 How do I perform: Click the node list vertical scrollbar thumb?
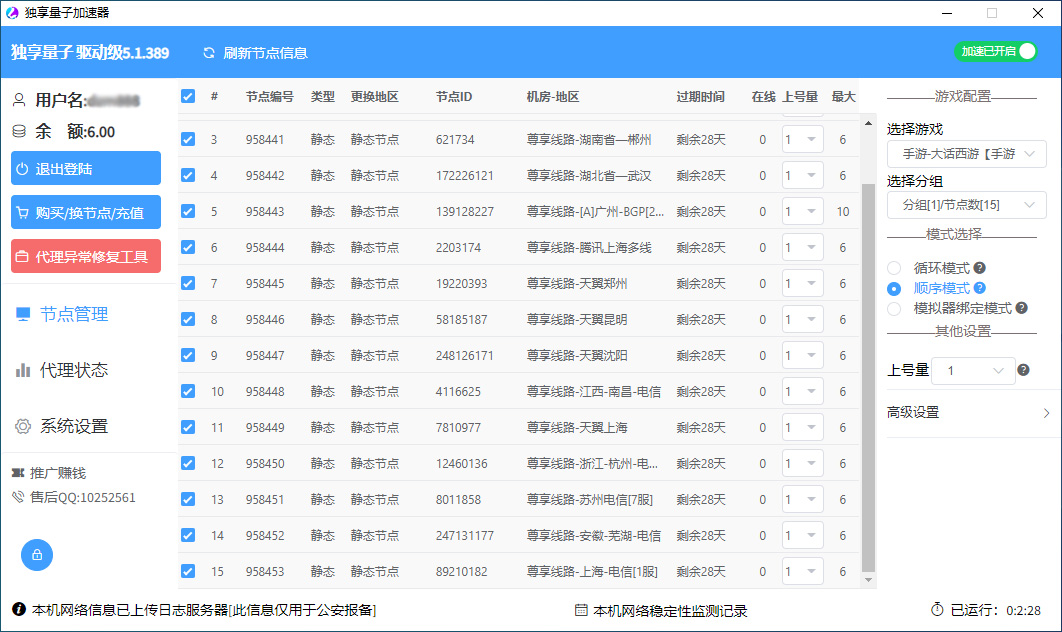point(868,377)
